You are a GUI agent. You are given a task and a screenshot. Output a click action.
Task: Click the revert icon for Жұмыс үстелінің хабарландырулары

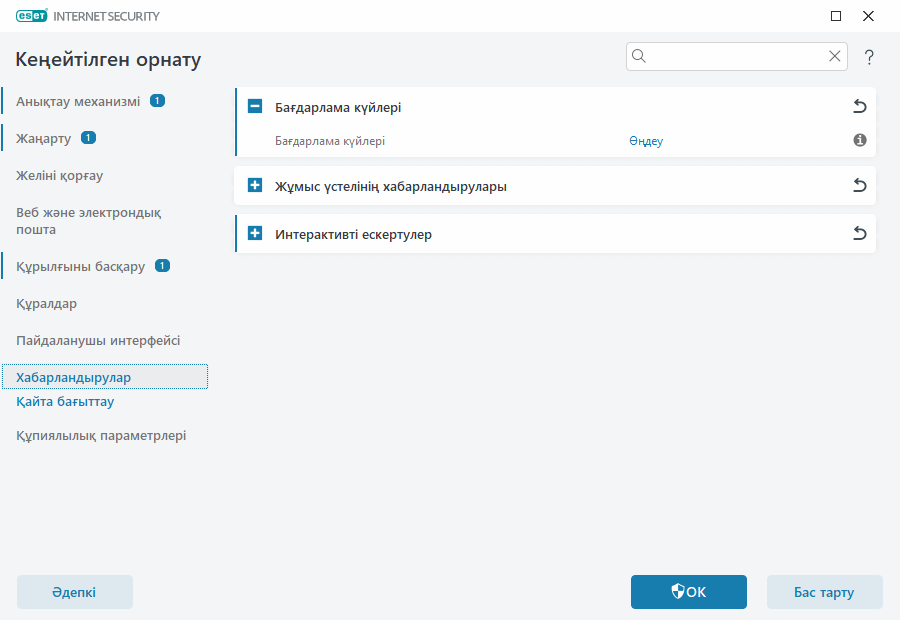(859, 185)
